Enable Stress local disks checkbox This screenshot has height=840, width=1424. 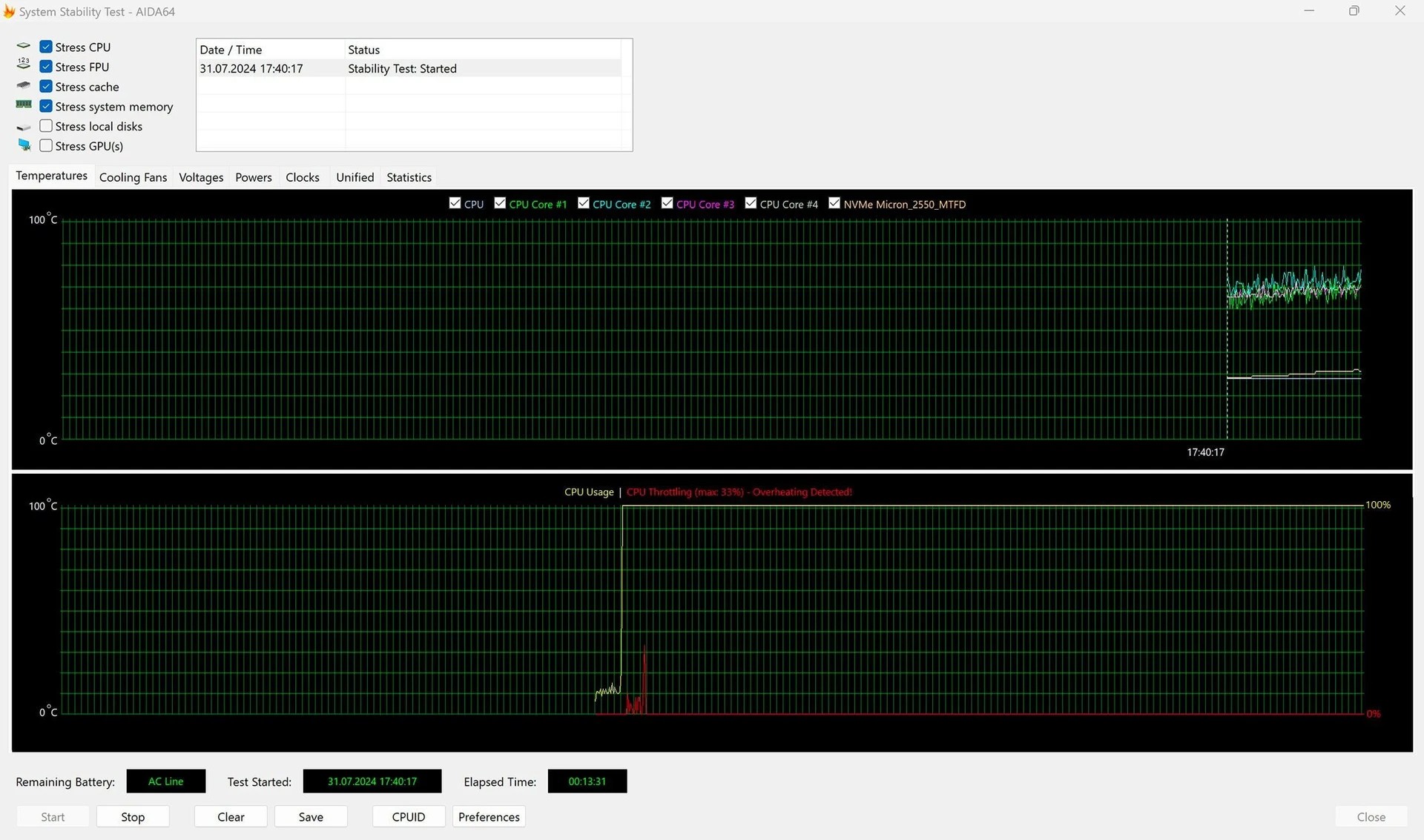[x=46, y=126]
